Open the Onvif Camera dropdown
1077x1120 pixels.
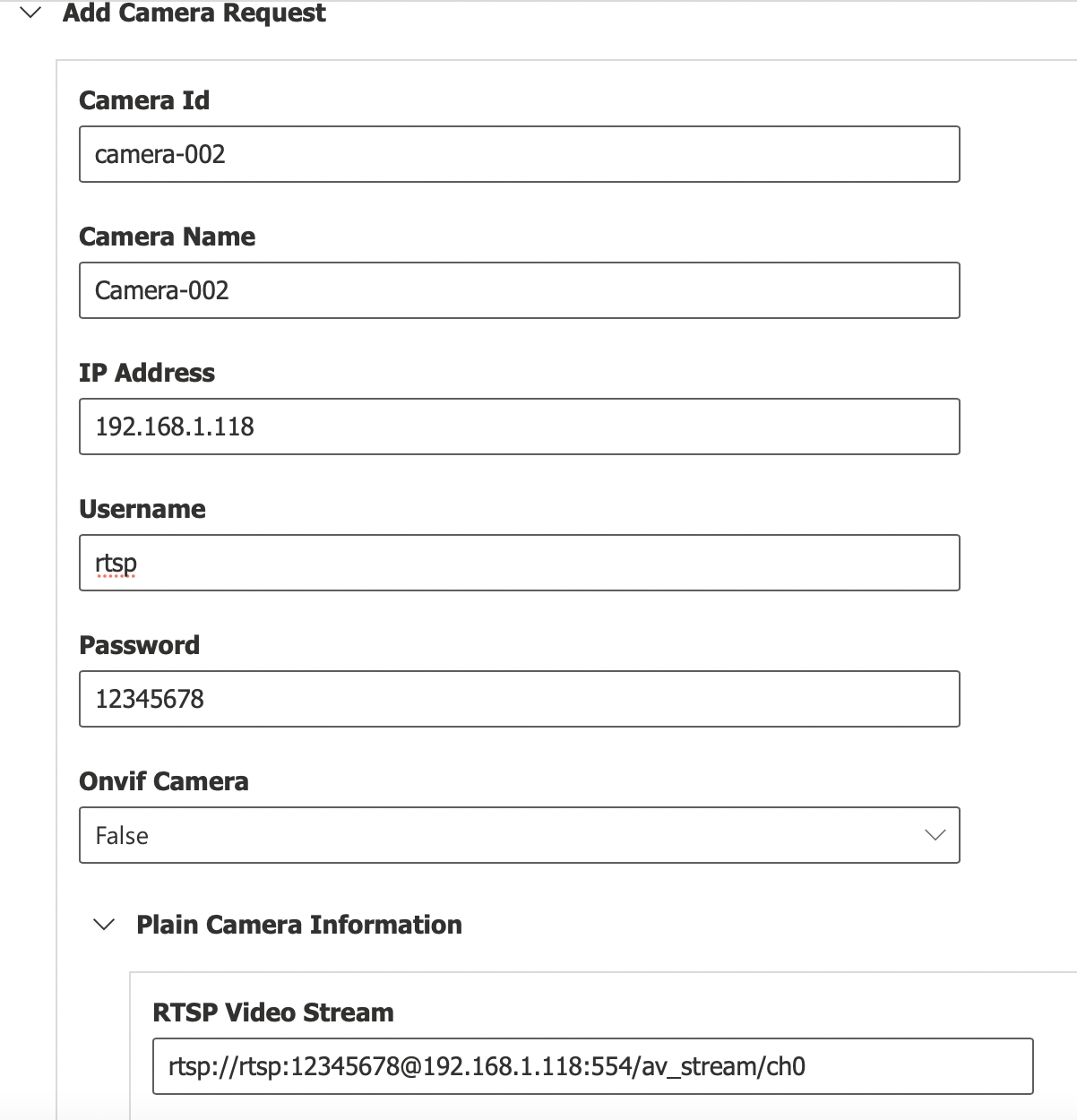pos(520,835)
